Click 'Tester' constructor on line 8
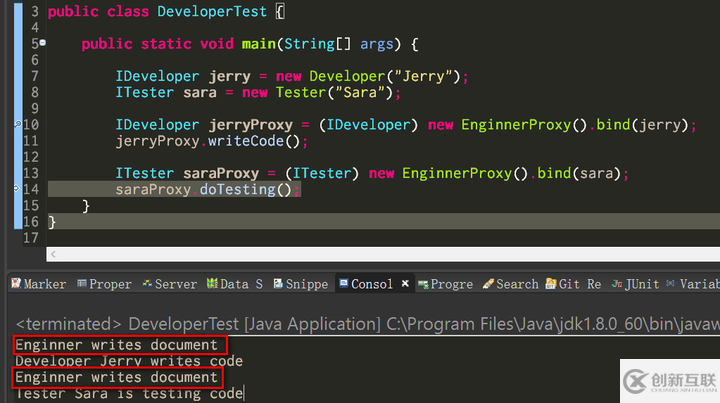720x403 pixels. (301, 92)
